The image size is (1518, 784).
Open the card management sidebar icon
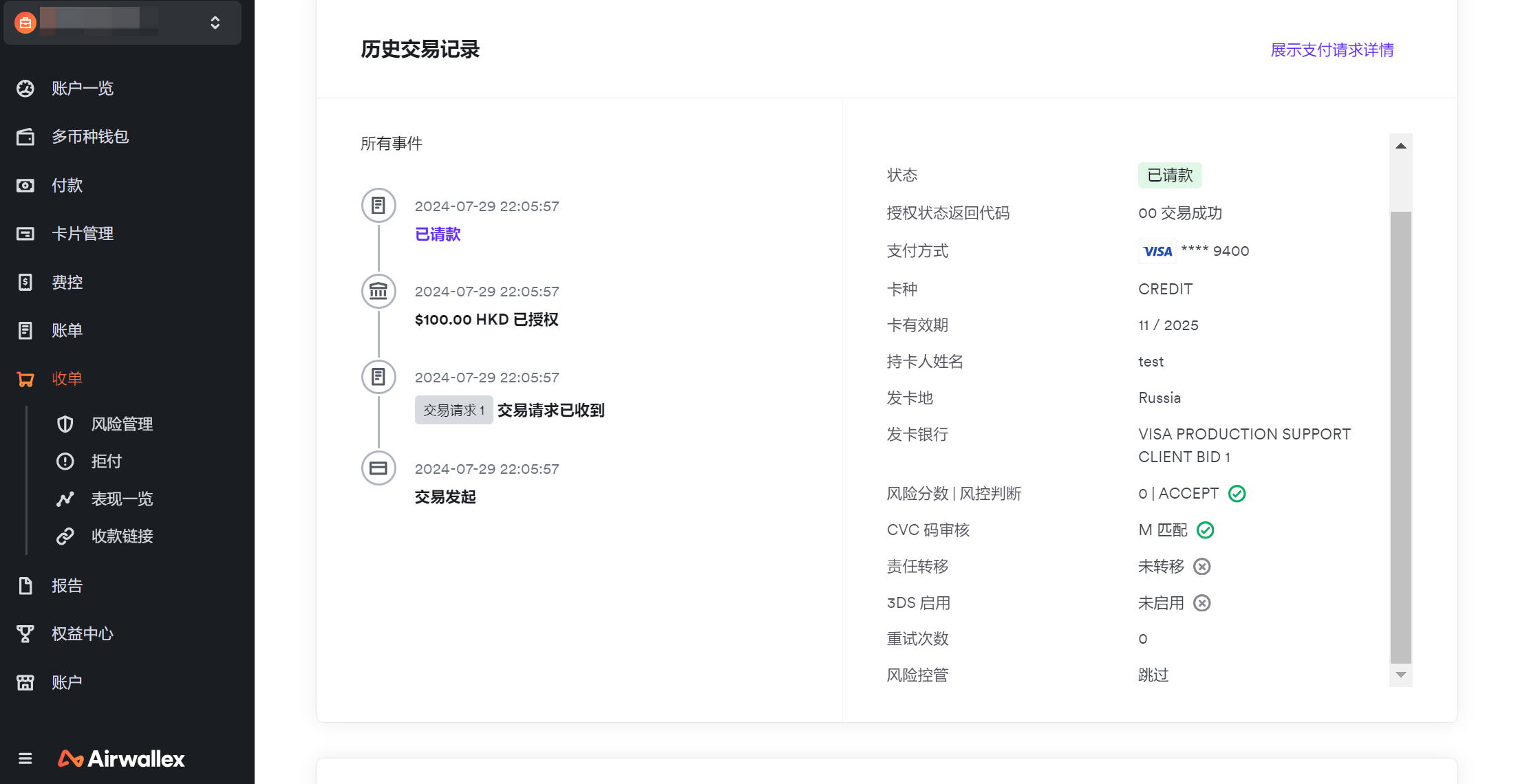(25, 234)
